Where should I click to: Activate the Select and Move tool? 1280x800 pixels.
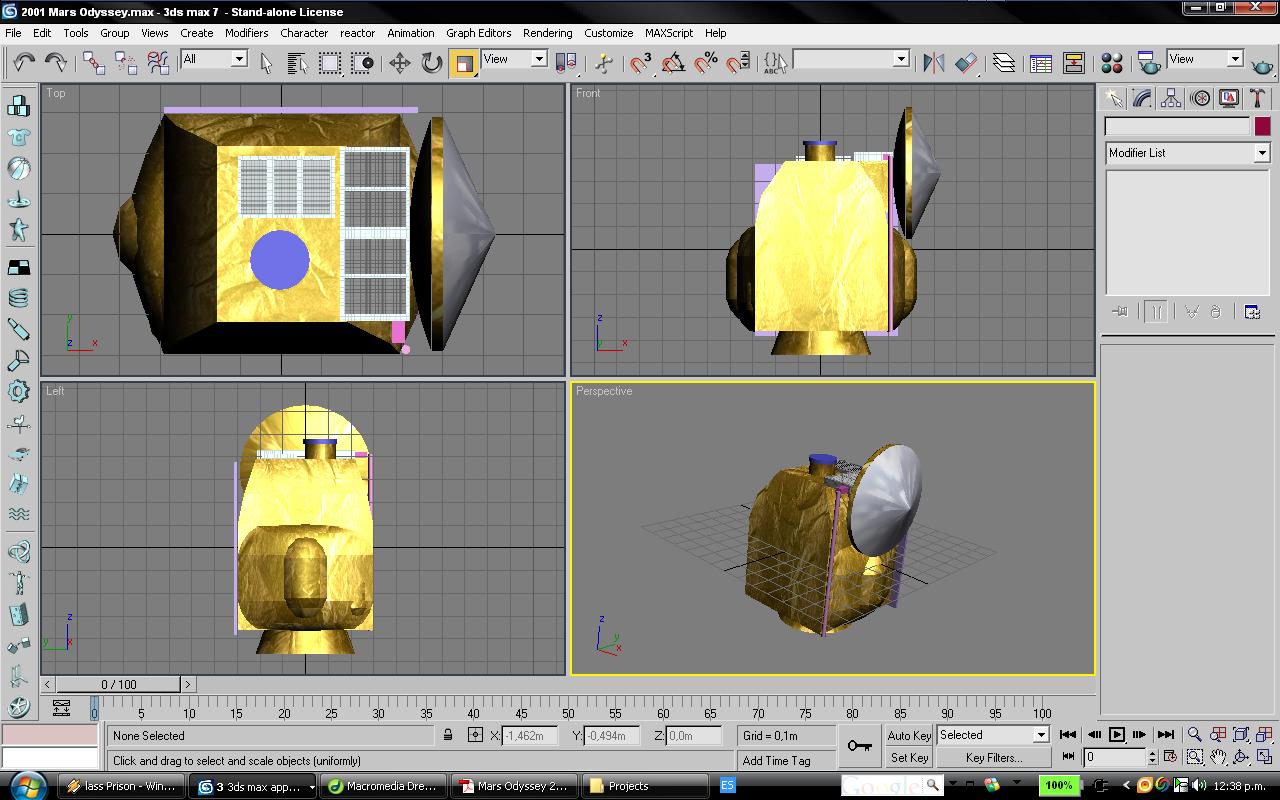click(400, 63)
